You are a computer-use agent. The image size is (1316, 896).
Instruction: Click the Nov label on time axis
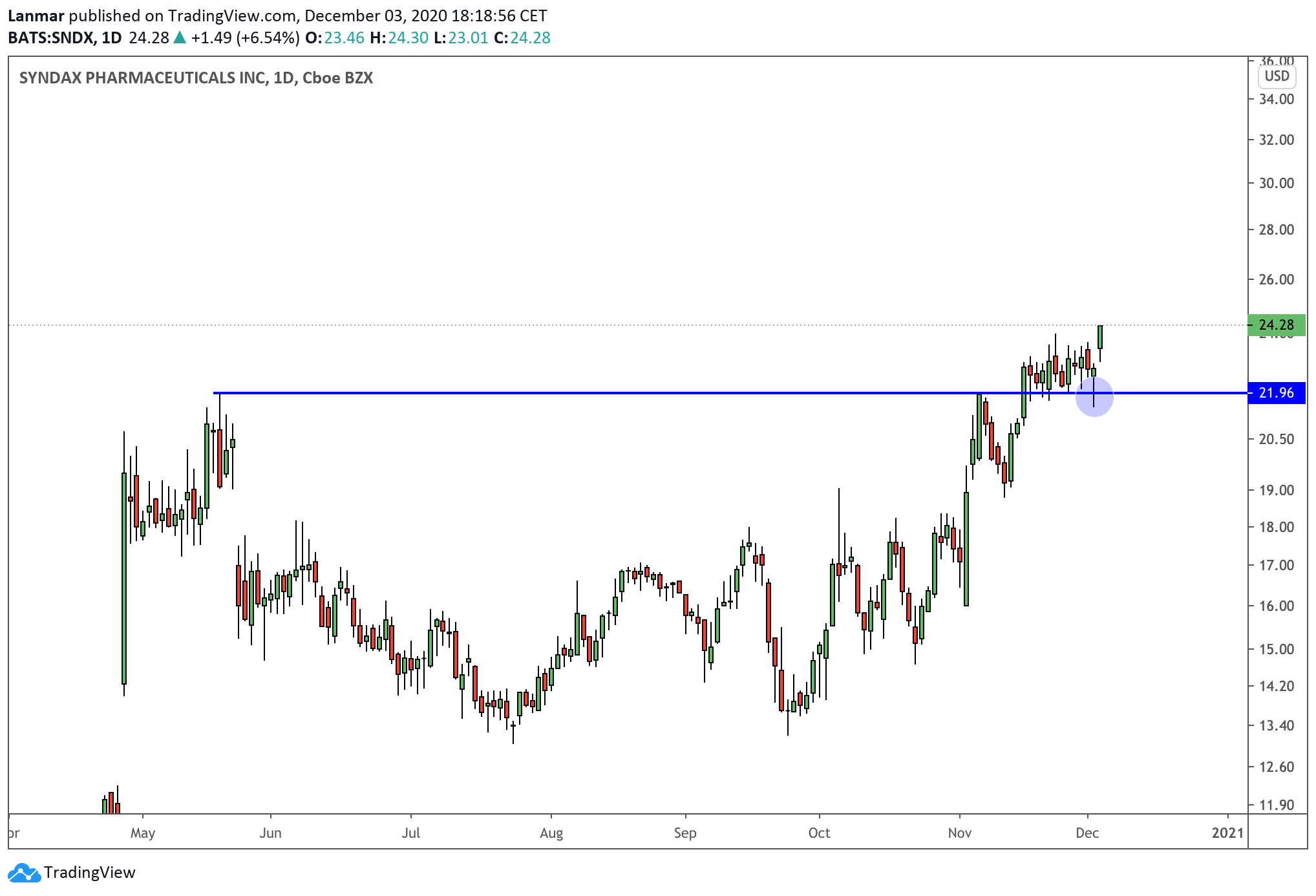[x=960, y=833]
